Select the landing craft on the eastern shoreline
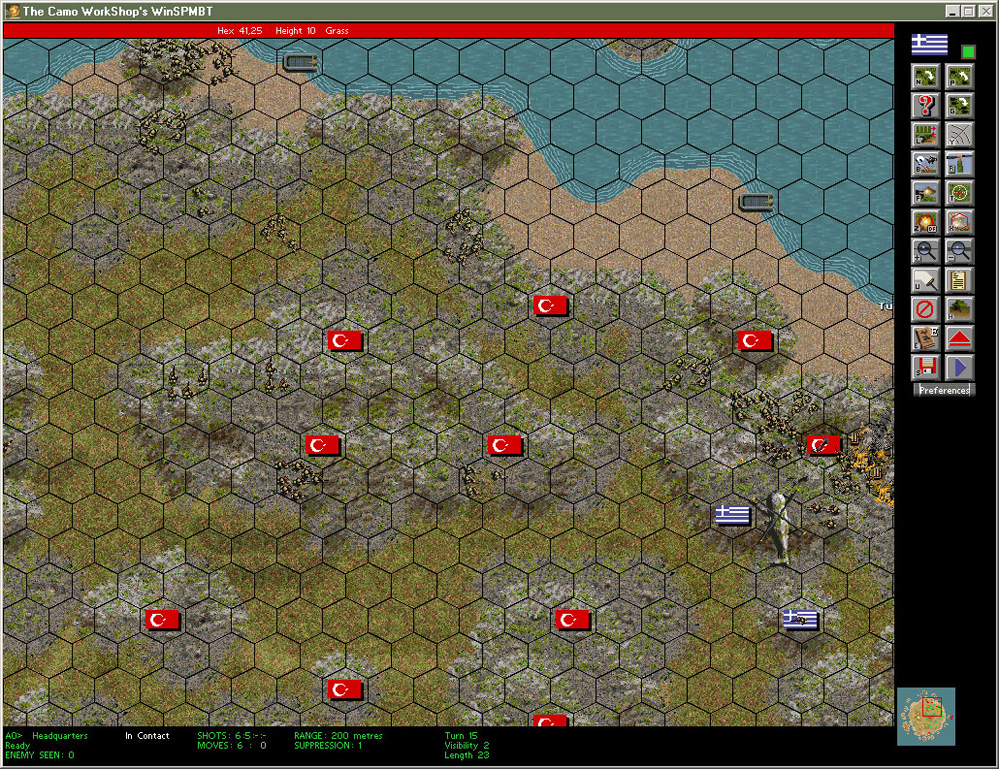This screenshot has height=769, width=999. (756, 203)
